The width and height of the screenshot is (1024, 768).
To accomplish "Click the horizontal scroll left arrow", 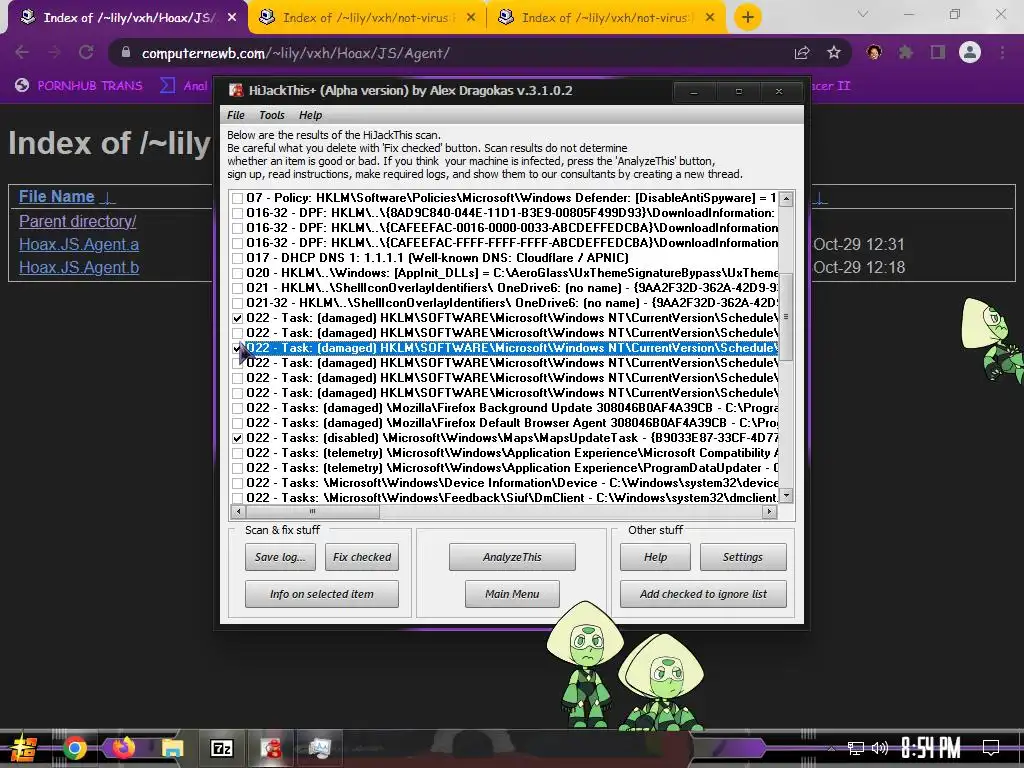I will (x=238, y=512).
